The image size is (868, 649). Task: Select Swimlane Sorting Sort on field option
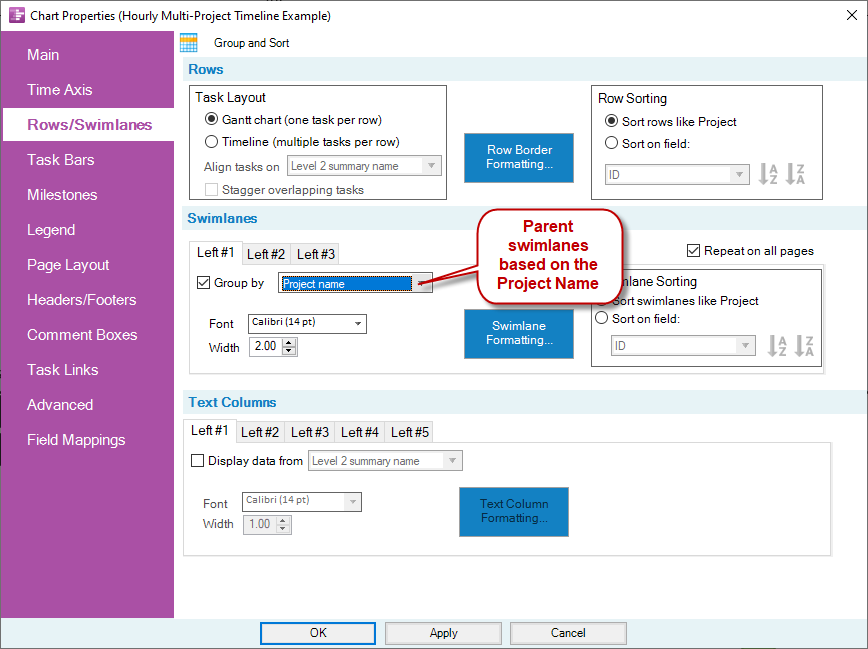tap(601, 318)
